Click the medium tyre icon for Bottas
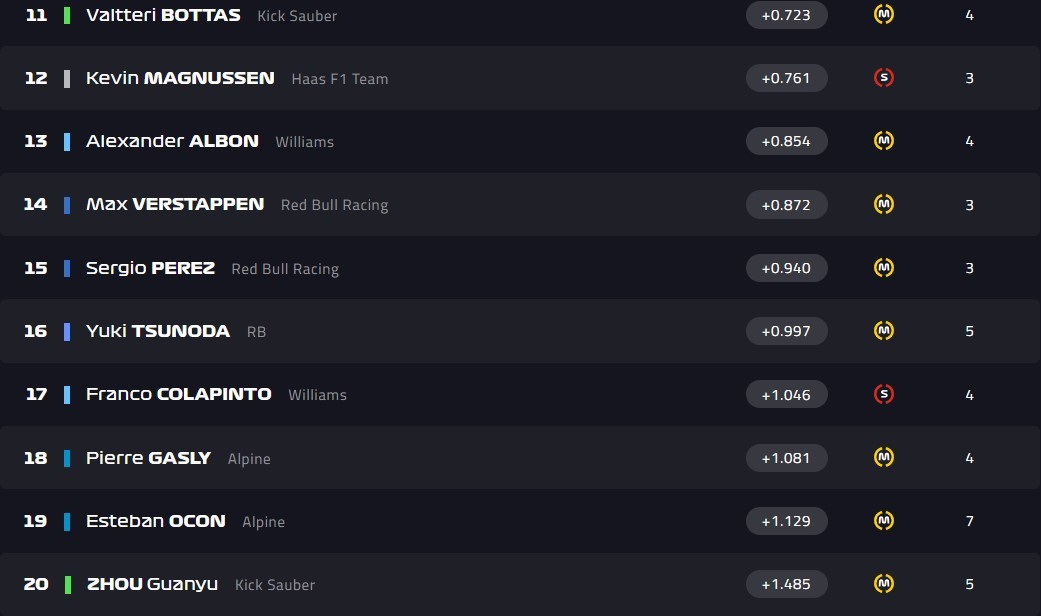1041x616 pixels. tap(883, 15)
